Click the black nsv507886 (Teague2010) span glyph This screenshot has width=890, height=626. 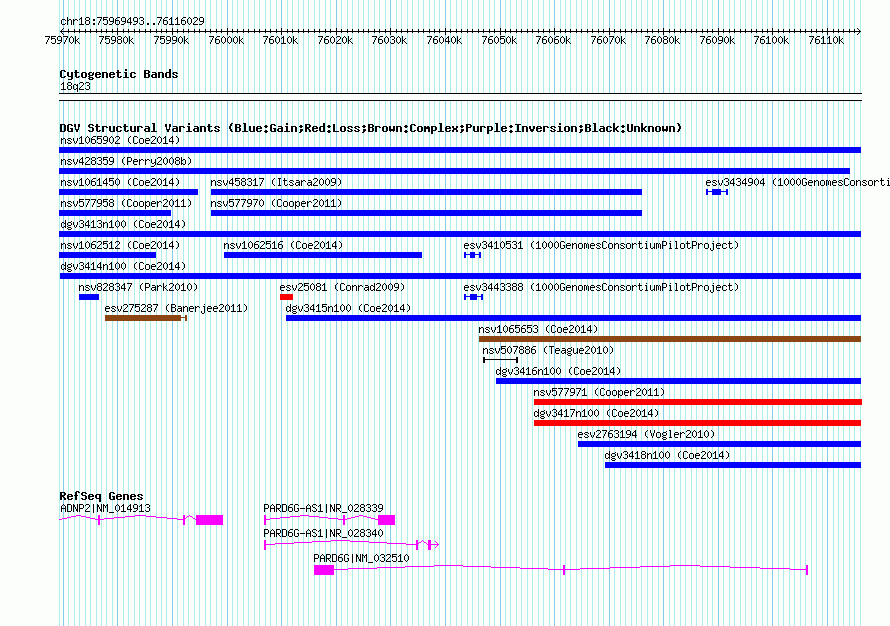(x=501, y=360)
